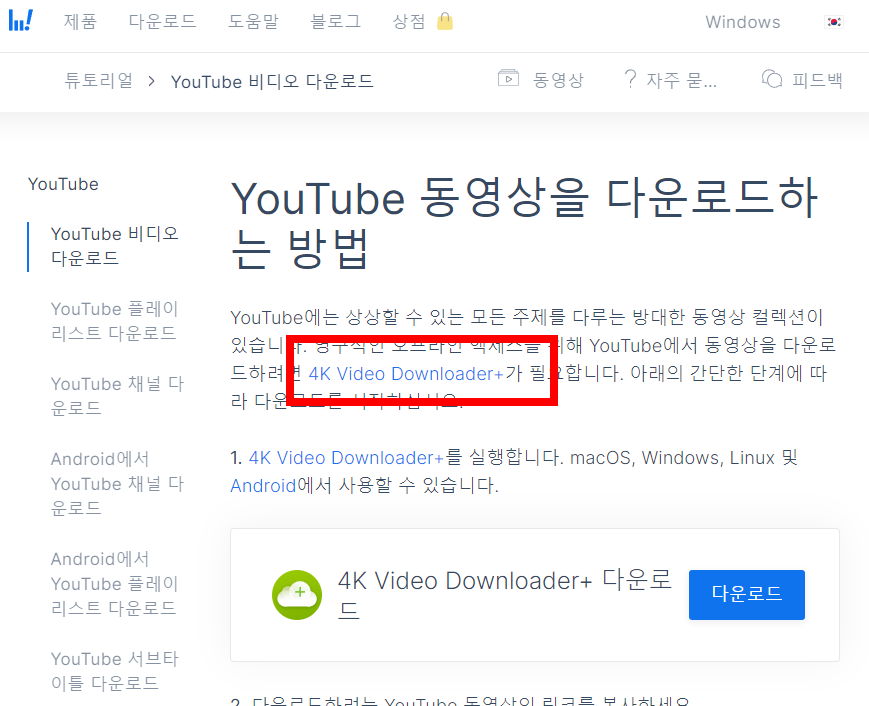Click the highlighted 4K Video Downloader+ link
The image size is (869, 706).
pyautogui.click(x=405, y=373)
